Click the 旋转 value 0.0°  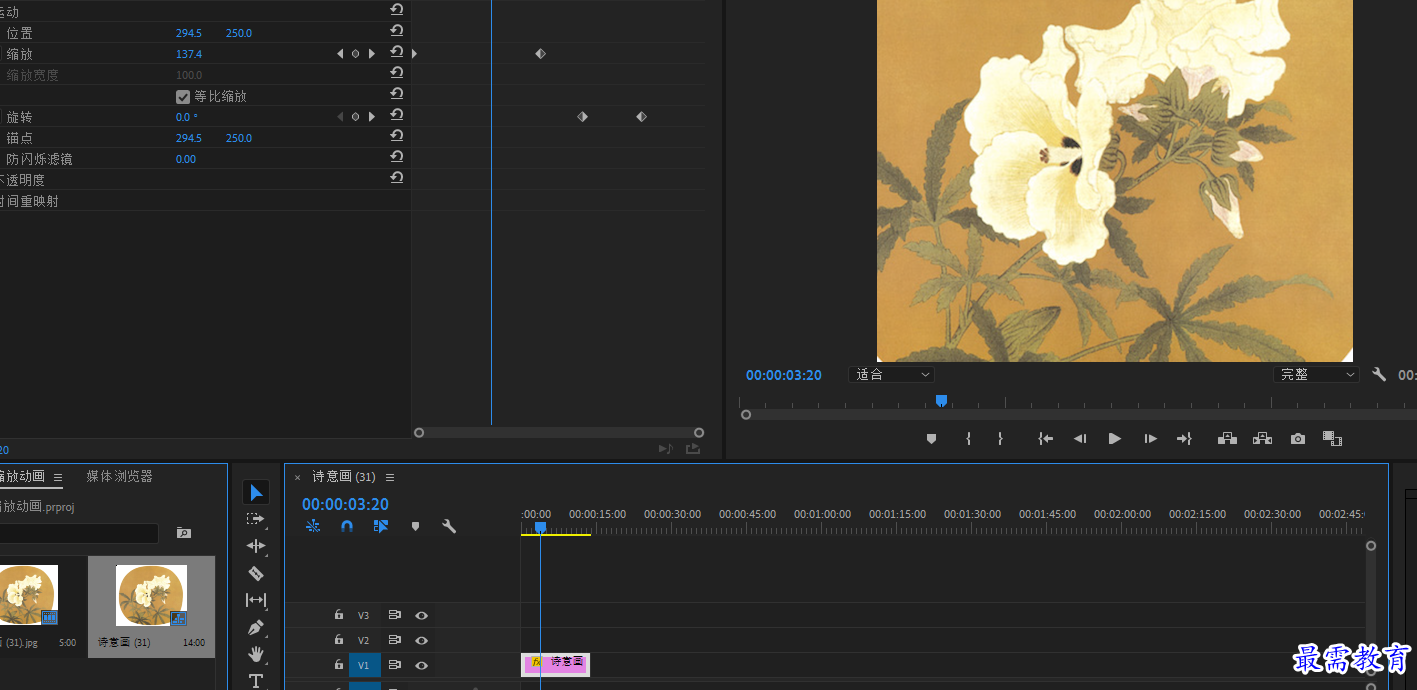click(x=187, y=117)
